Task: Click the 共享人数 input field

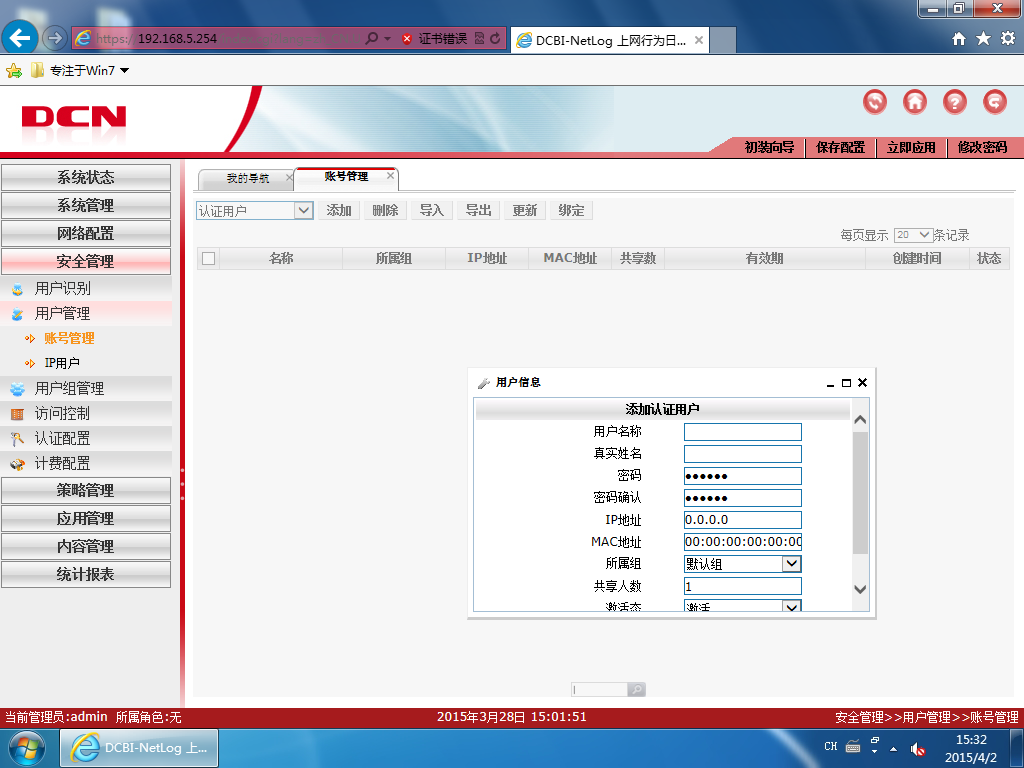Action: pos(743,586)
